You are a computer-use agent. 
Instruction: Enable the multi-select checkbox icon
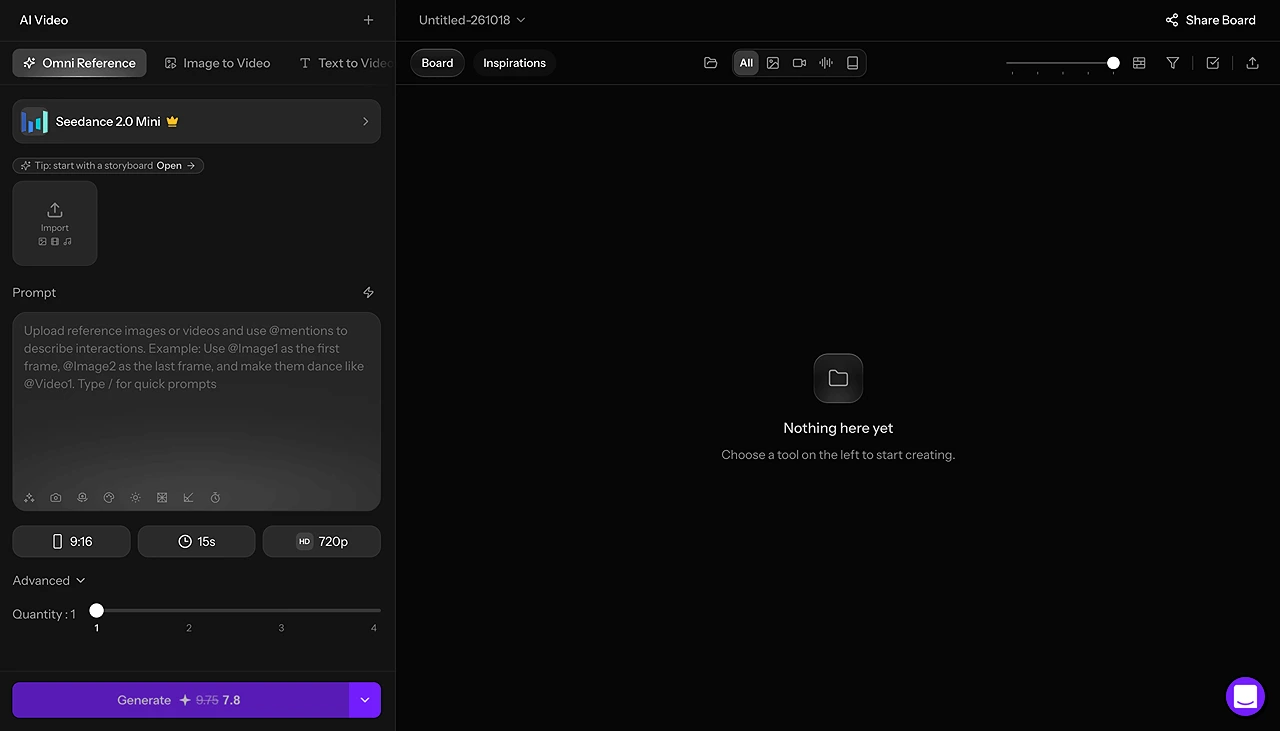(x=1213, y=63)
